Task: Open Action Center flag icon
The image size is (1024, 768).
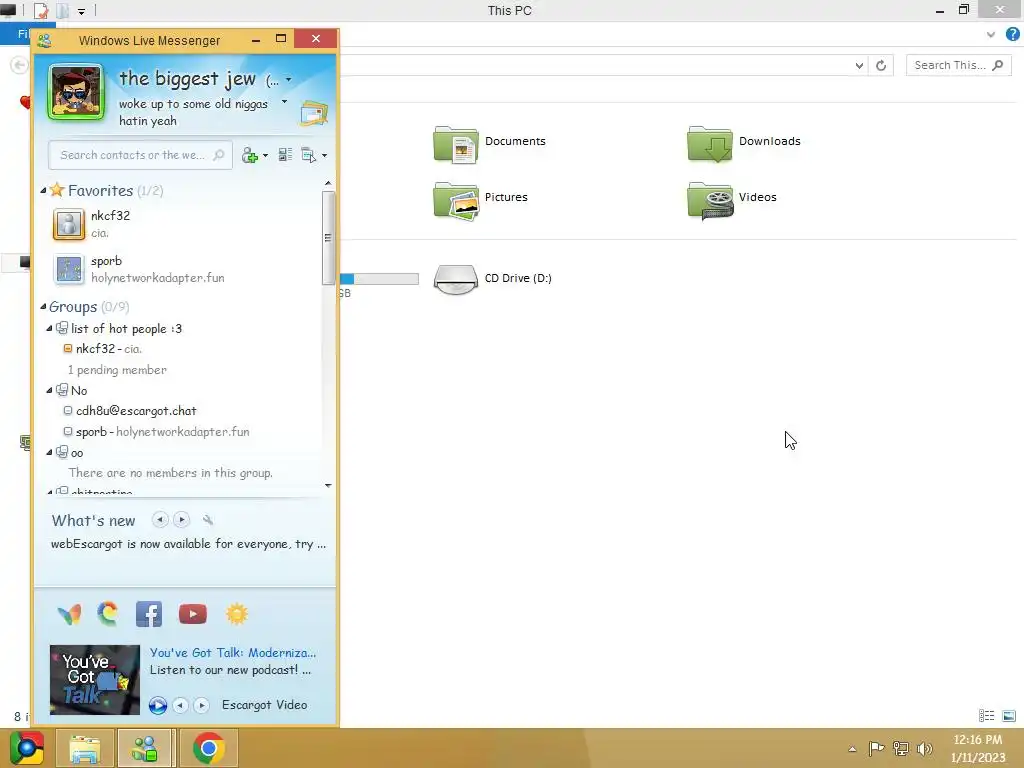Action: [876, 748]
